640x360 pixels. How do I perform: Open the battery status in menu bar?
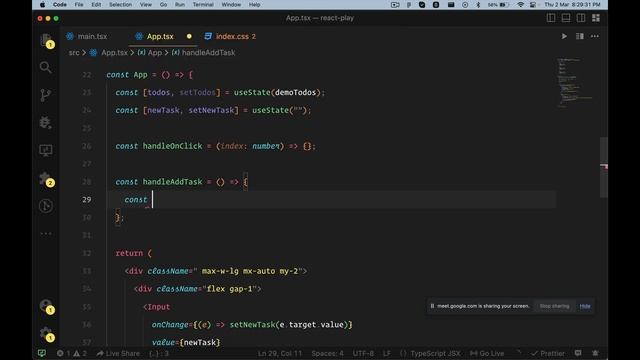point(498,5)
